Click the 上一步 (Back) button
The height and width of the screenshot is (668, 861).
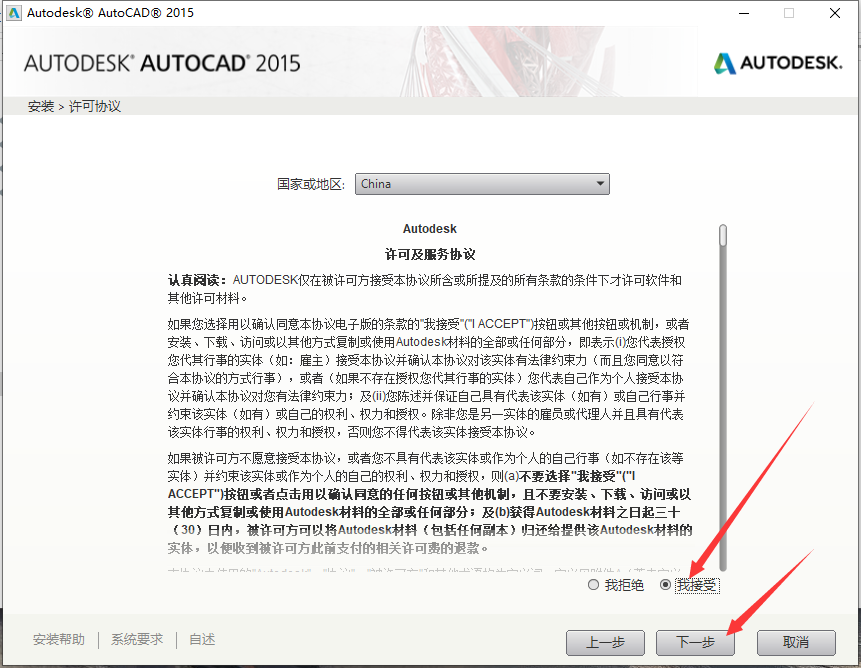tap(605, 642)
